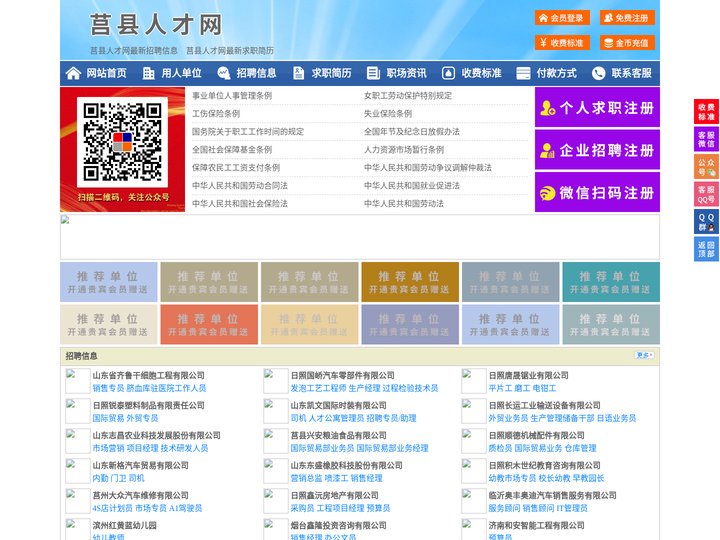Click the logo of 日照长运工业输送设备有限公司
720x540 pixels.
click(474, 411)
